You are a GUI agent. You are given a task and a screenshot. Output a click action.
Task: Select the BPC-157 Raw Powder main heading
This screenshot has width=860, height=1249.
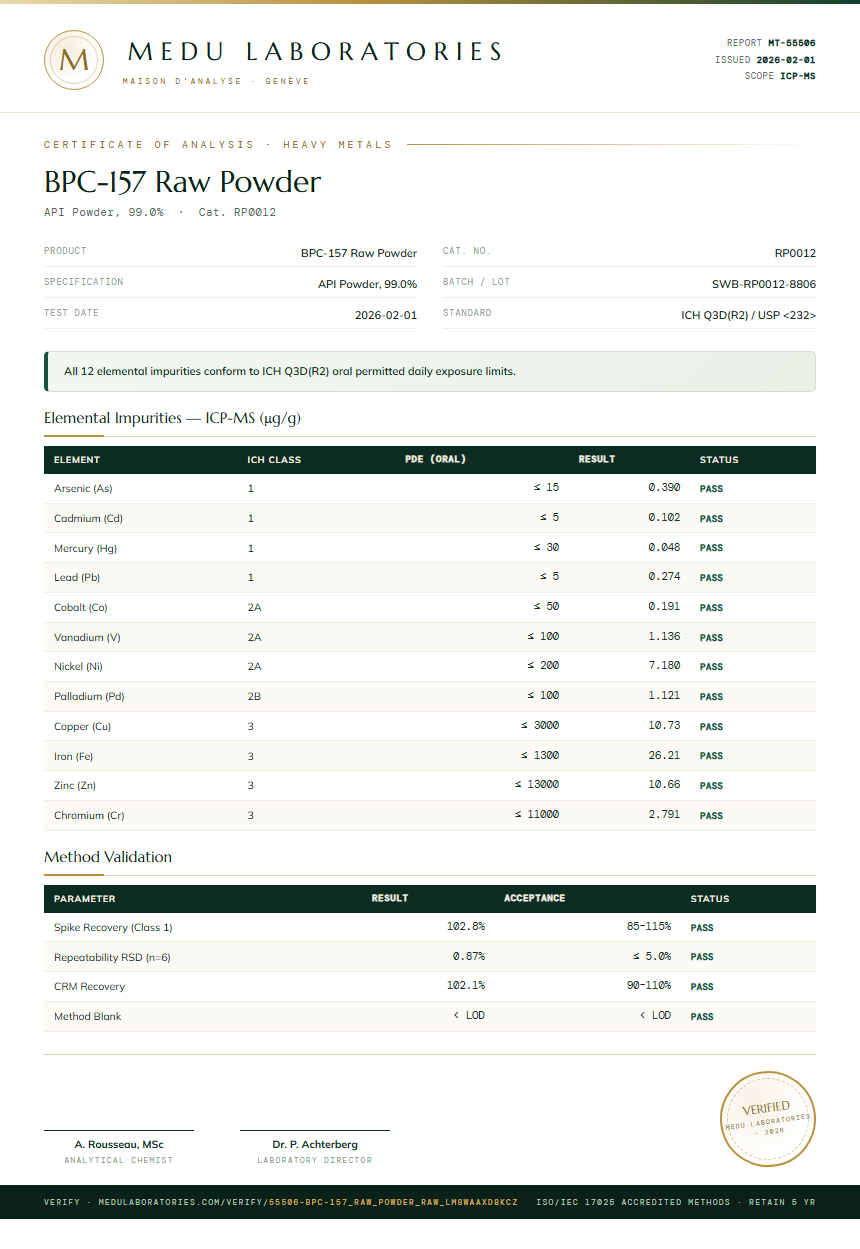[x=182, y=182]
